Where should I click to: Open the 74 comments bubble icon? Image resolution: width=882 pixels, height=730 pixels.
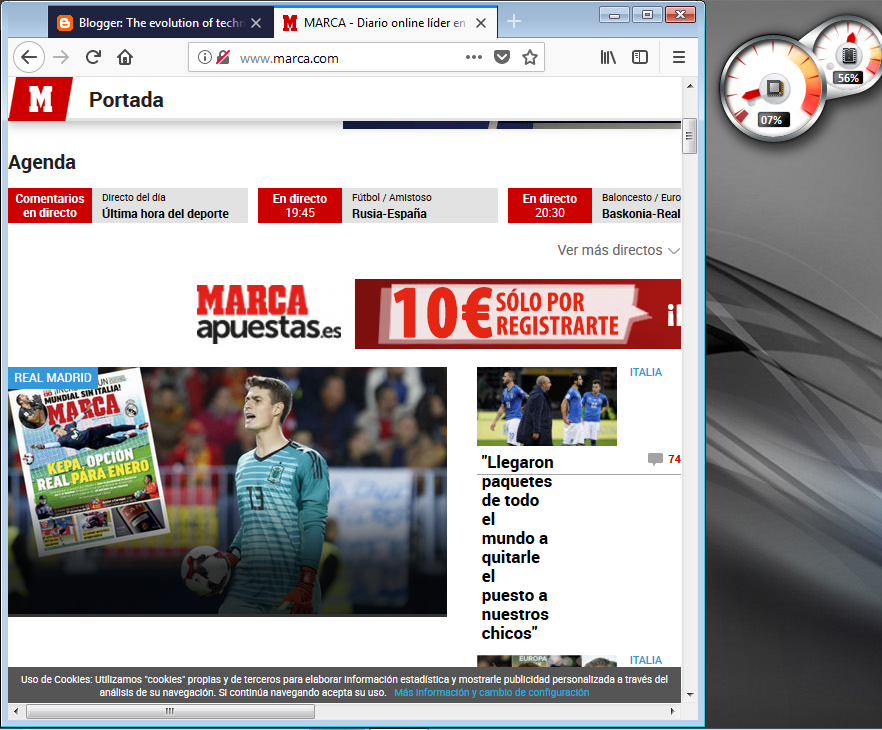655,459
